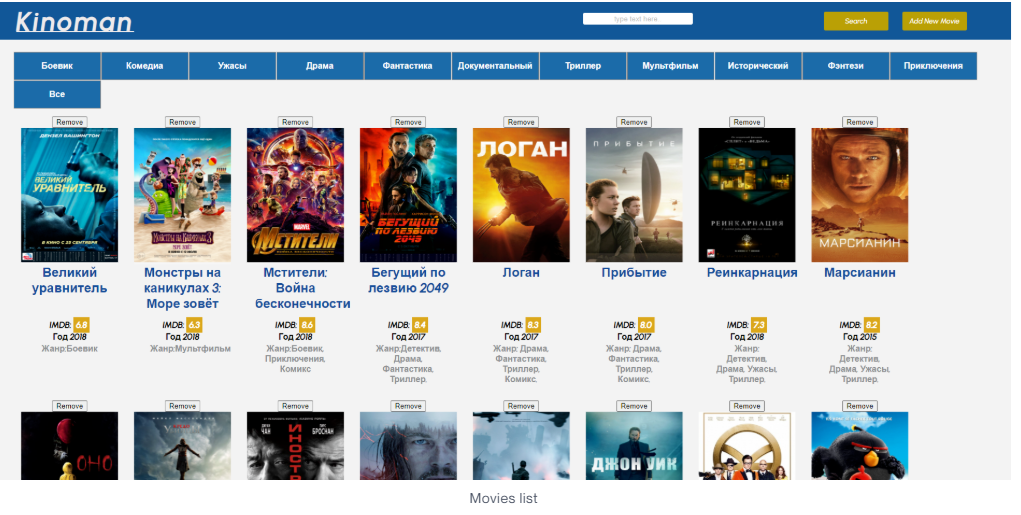Open the Марсианин poster

[860, 195]
